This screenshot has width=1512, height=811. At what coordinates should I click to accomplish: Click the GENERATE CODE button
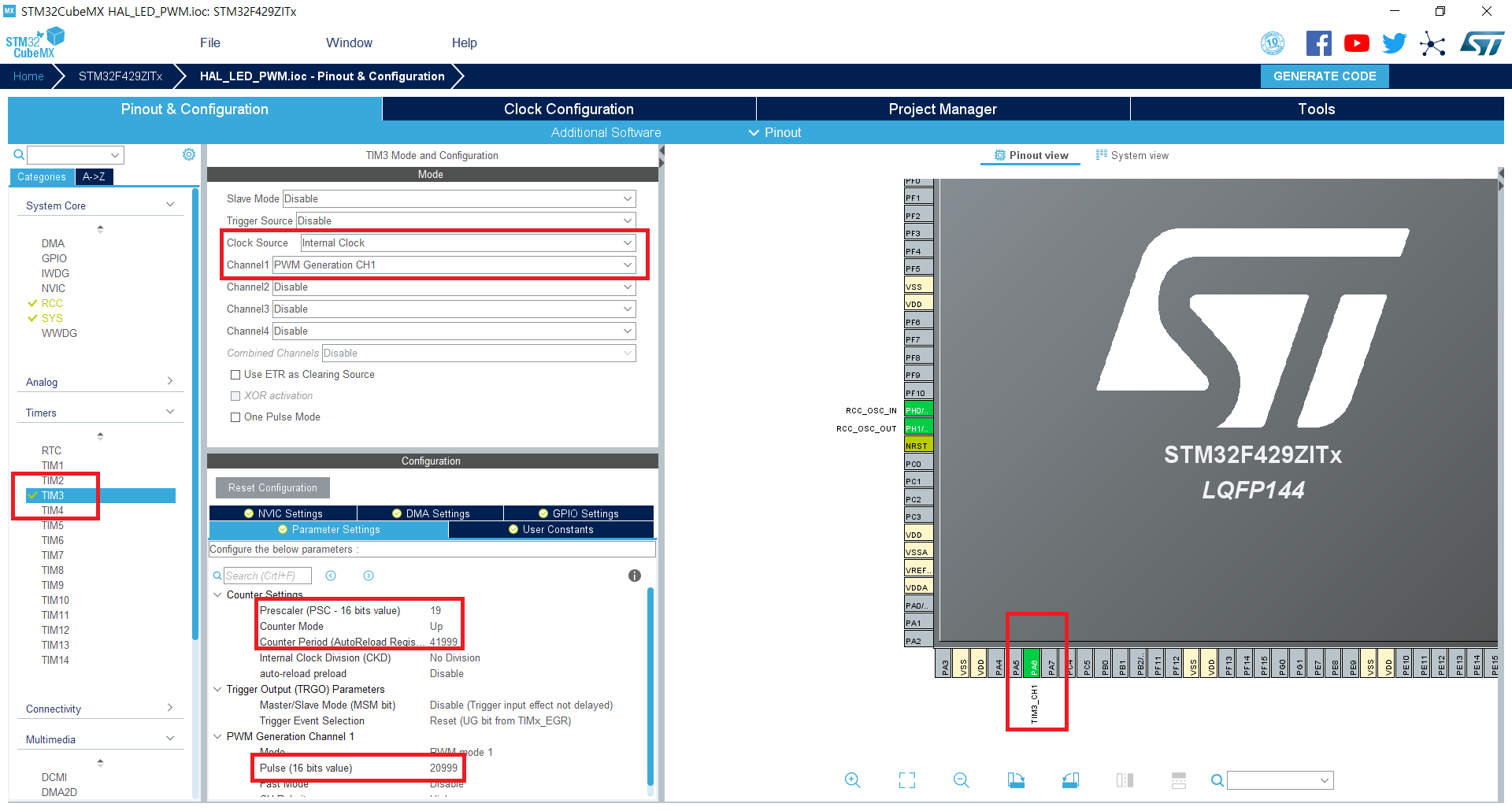[1325, 76]
